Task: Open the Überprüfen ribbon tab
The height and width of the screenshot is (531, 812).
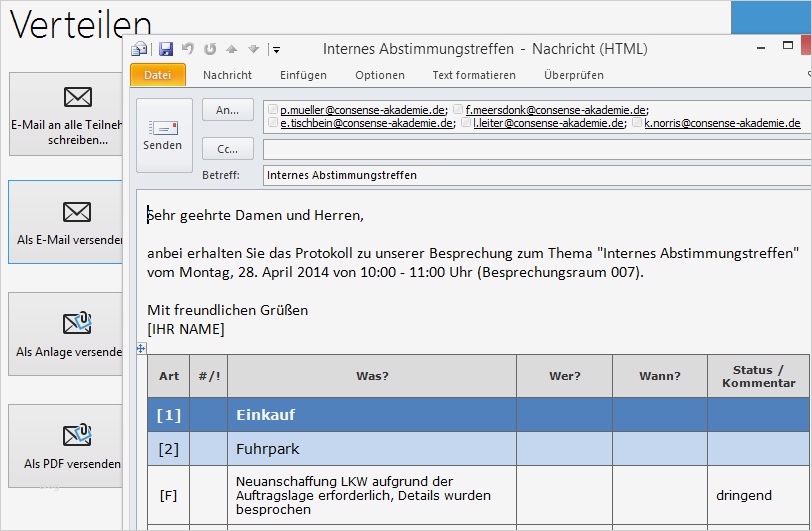Action: 574,75
